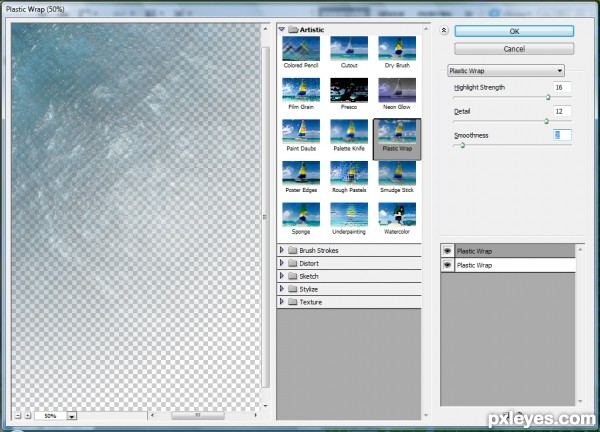
Task: Pick the Smudge Stick filter thumbnail
Action: click(x=397, y=173)
